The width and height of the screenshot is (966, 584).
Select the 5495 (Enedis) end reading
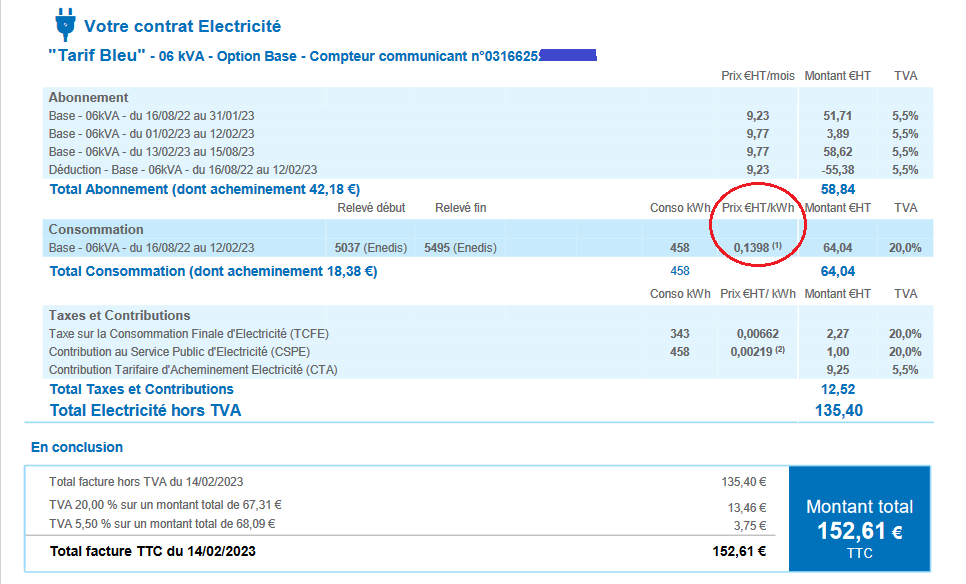click(x=460, y=248)
